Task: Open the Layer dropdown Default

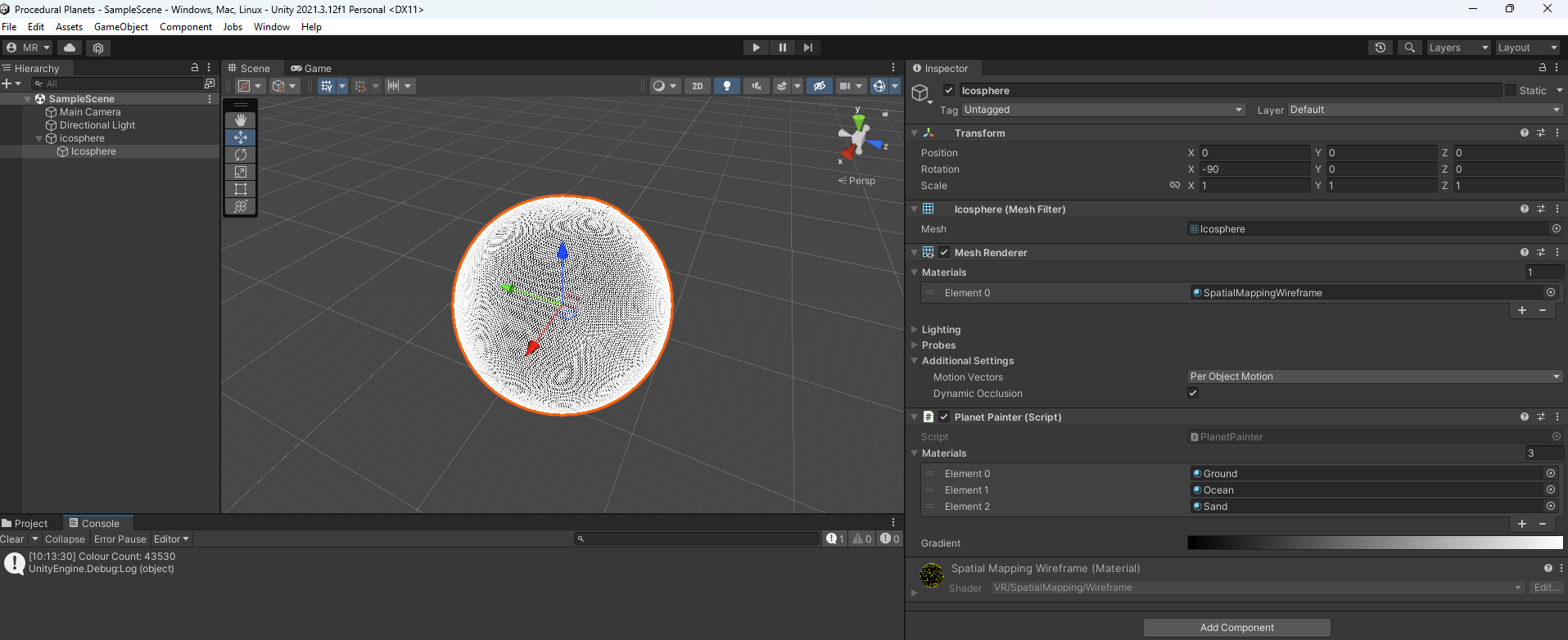Action: click(1426, 110)
